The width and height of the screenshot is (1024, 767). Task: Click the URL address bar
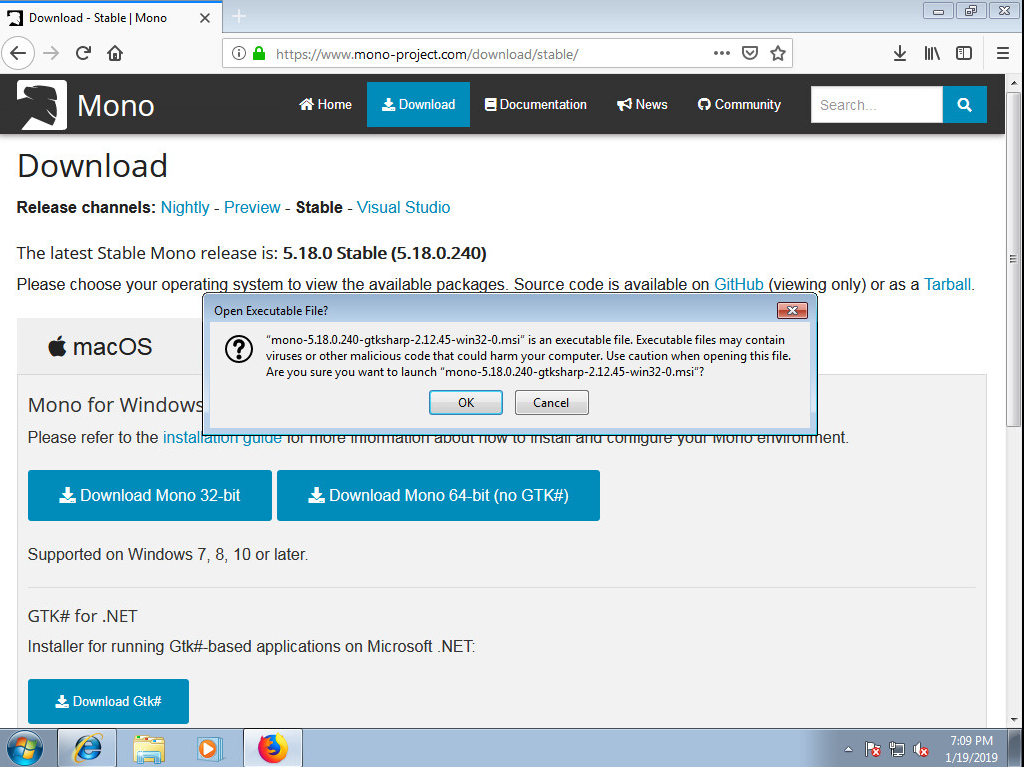(x=426, y=54)
